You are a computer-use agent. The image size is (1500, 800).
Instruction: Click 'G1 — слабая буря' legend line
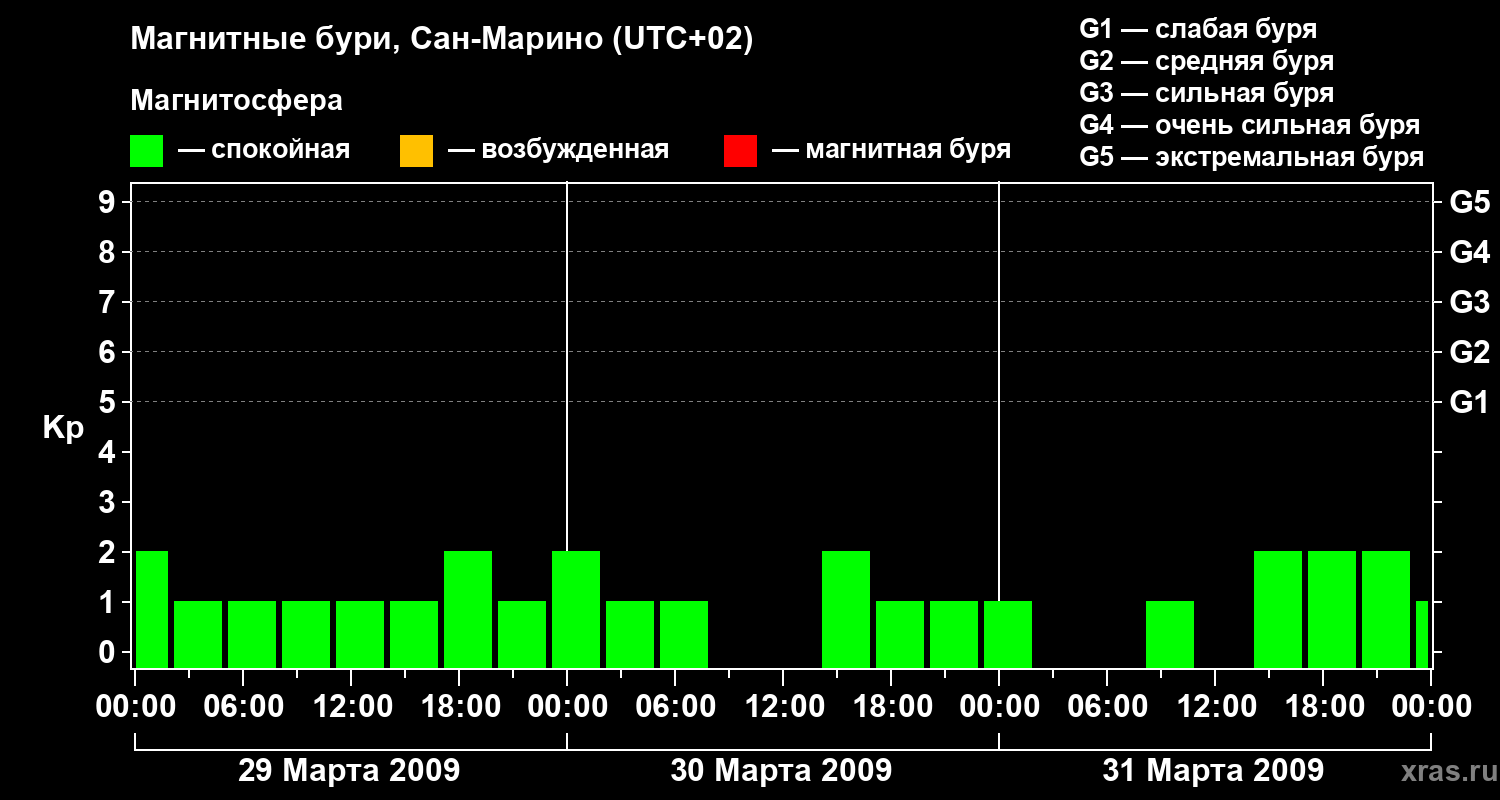click(x=1198, y=29)
